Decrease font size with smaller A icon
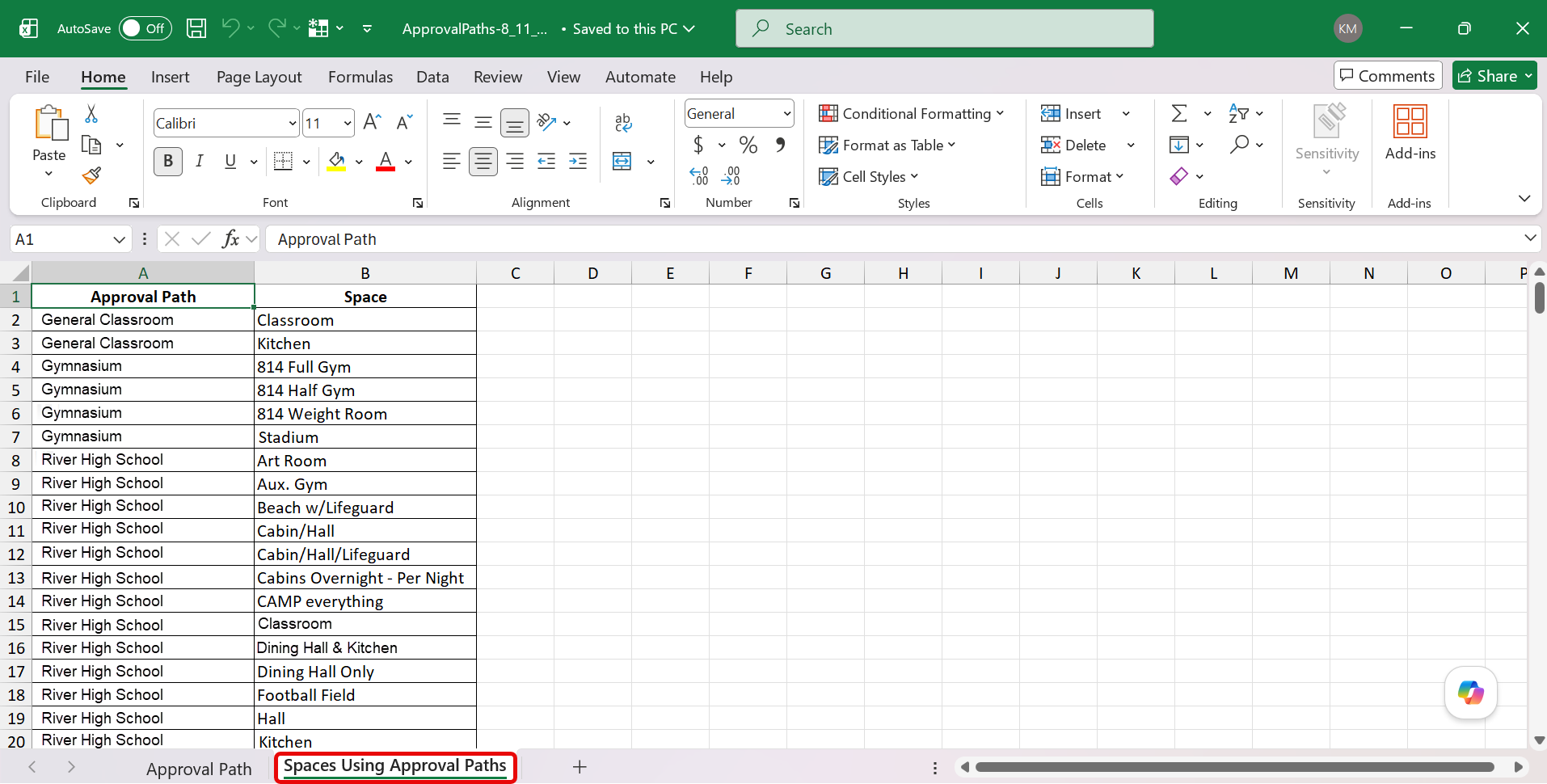Viewport: 1547px width, 784px height. pyautogui.click(x=404, y=122)
